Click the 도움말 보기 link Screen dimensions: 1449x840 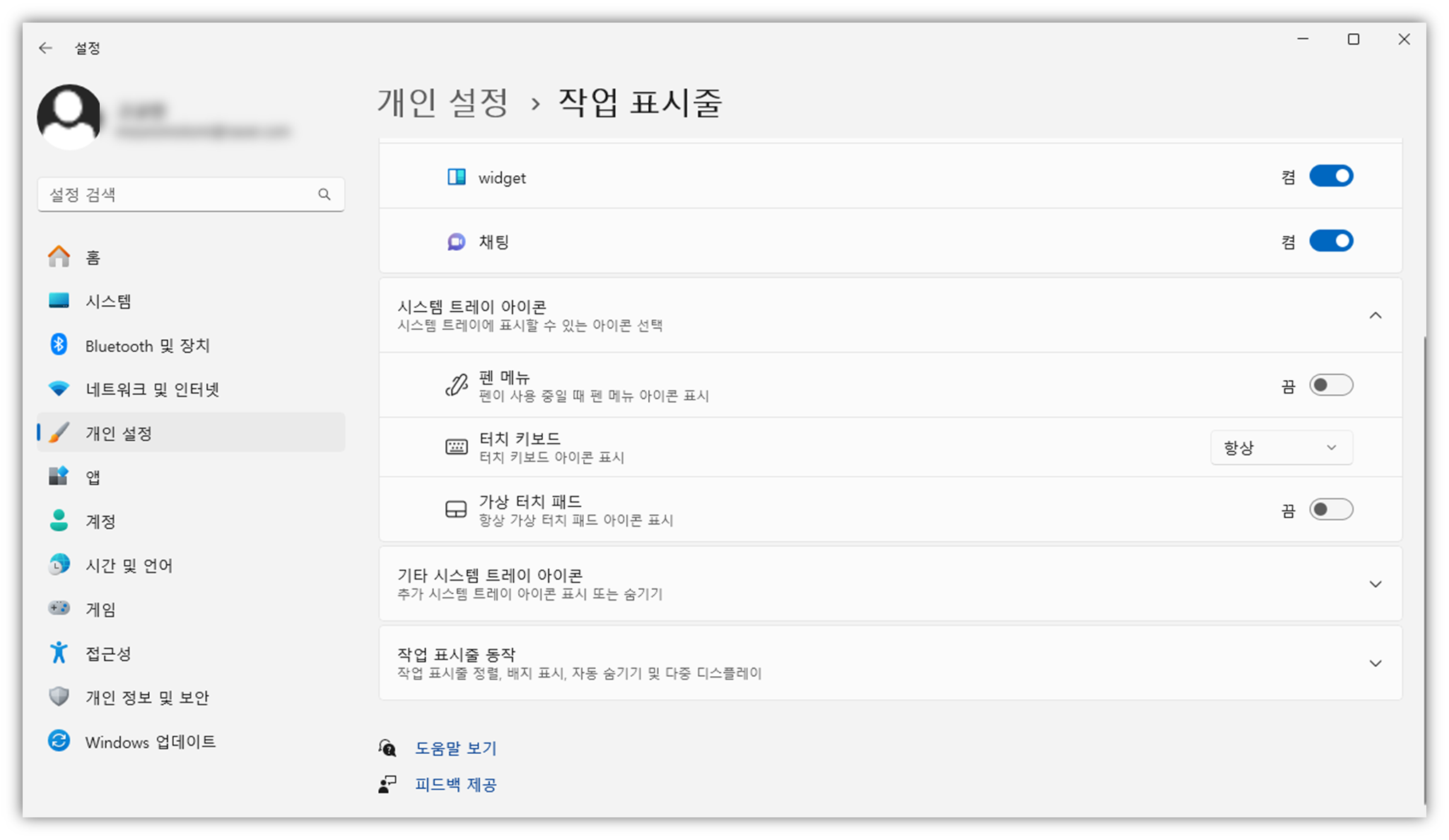pos(456,747)
